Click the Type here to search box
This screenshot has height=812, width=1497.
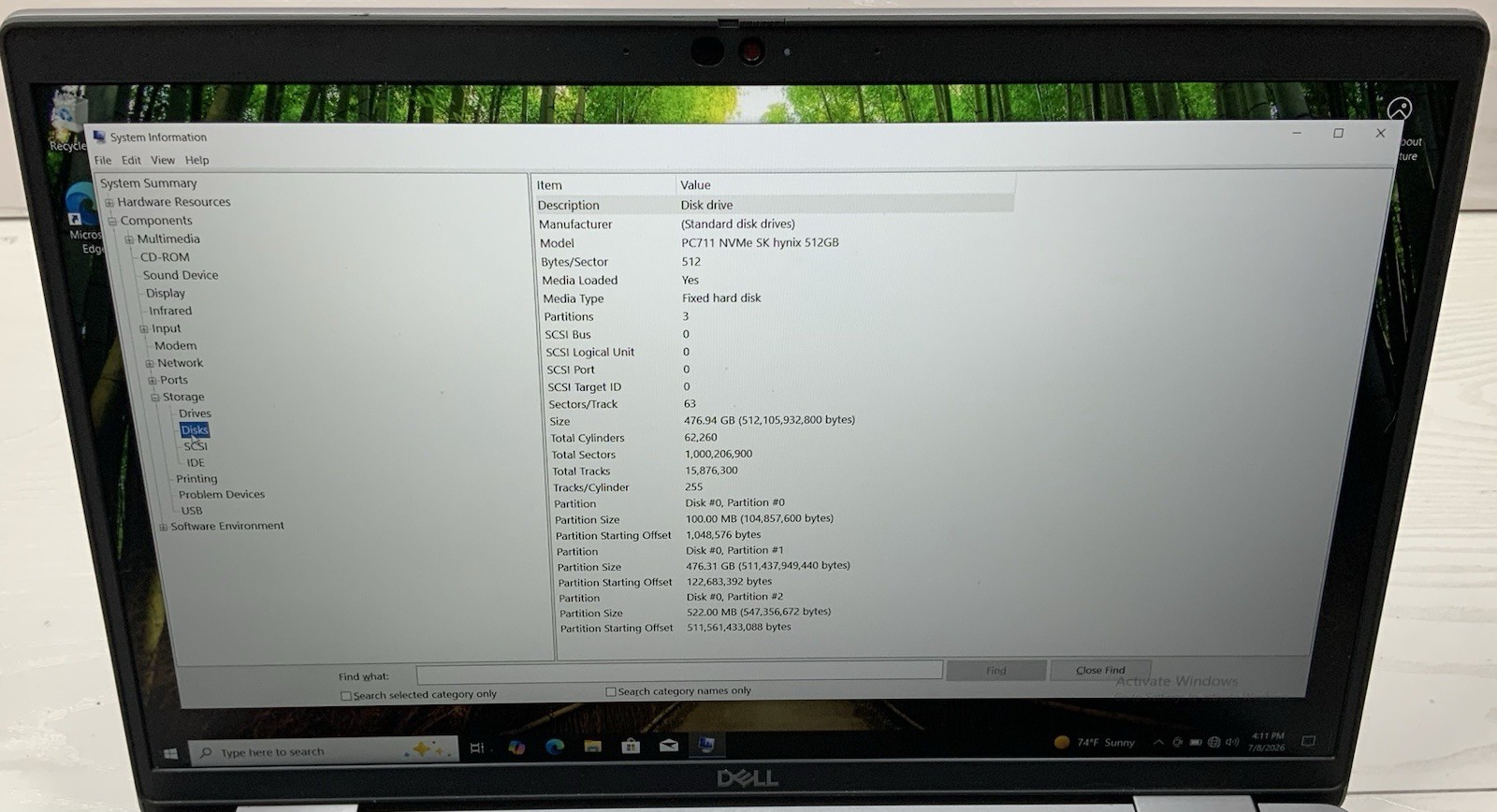325,751
